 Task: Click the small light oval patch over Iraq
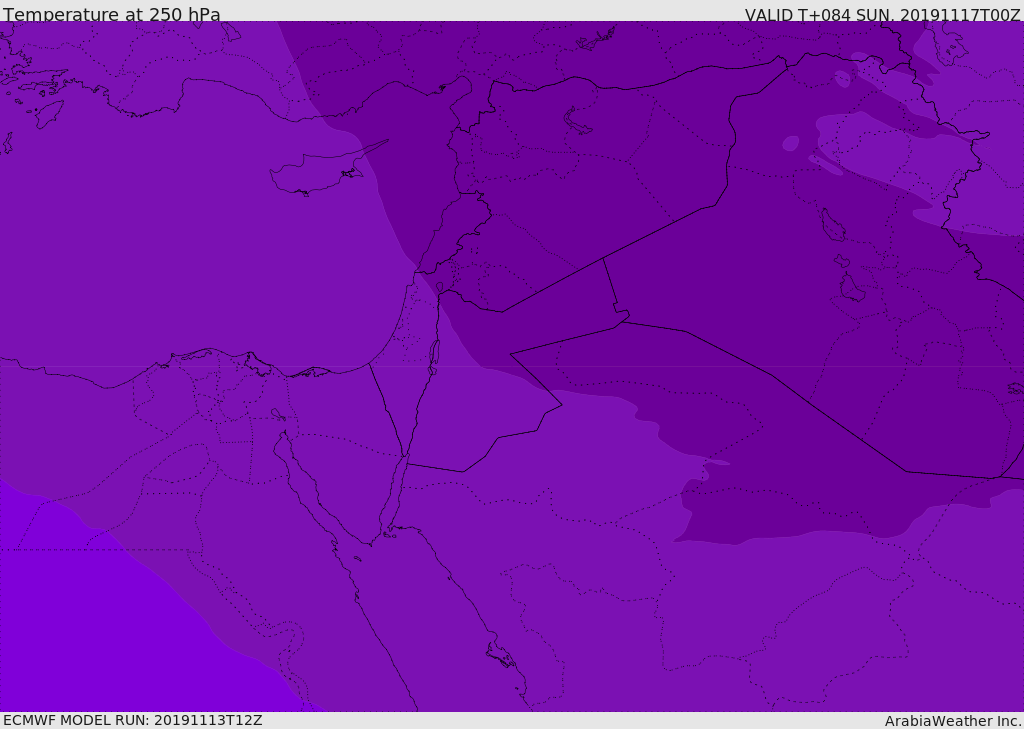(791, 143)
